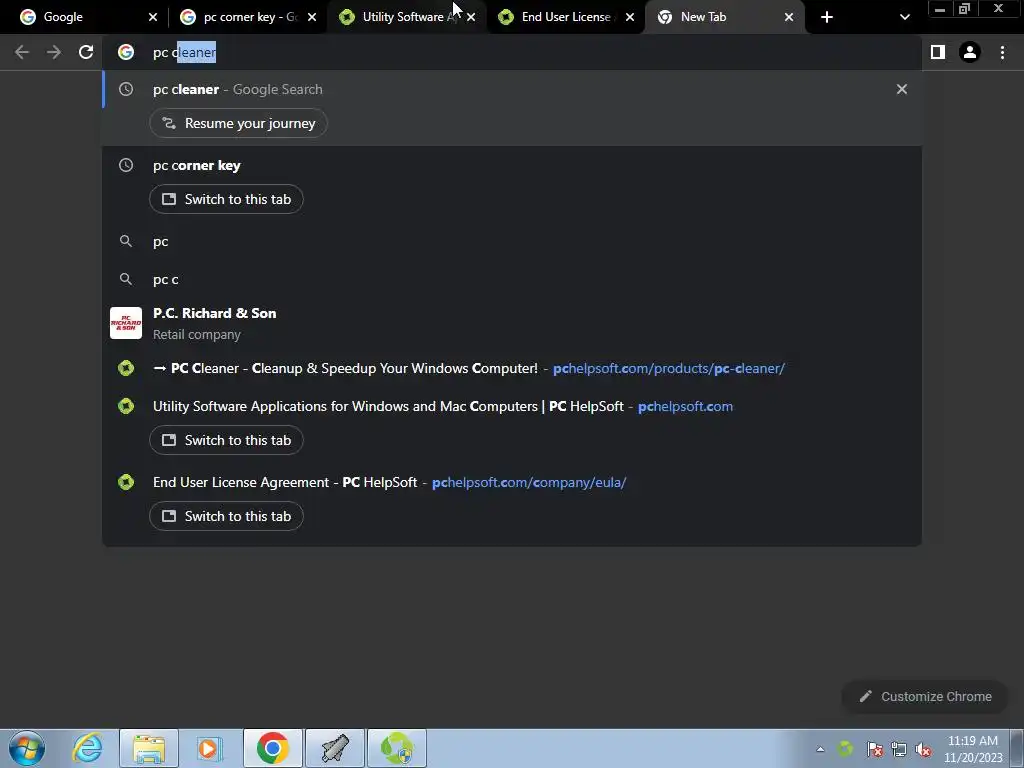Screen dimensions: 1024x768
Task: Open network icon in system tray
Action: click(899, 749)
